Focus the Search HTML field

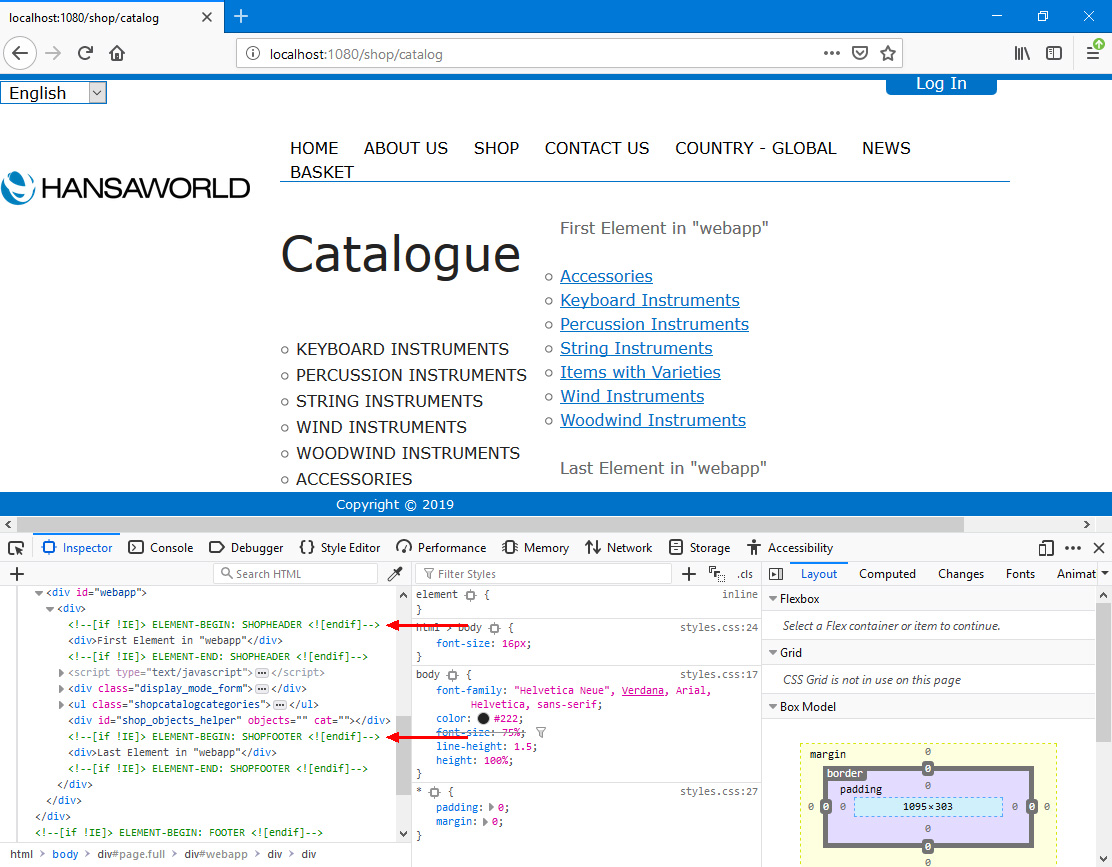coord(298,574)
